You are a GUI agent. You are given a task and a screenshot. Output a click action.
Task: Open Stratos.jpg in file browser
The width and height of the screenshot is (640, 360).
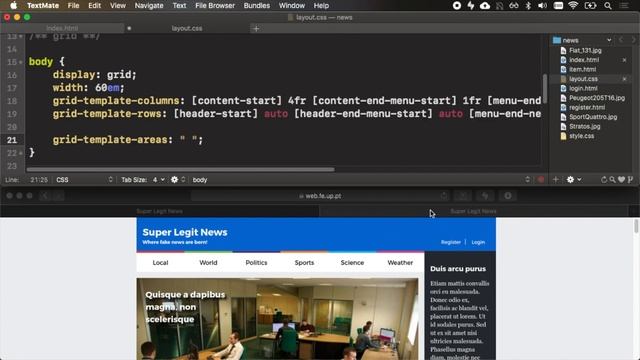coord(584,126)
